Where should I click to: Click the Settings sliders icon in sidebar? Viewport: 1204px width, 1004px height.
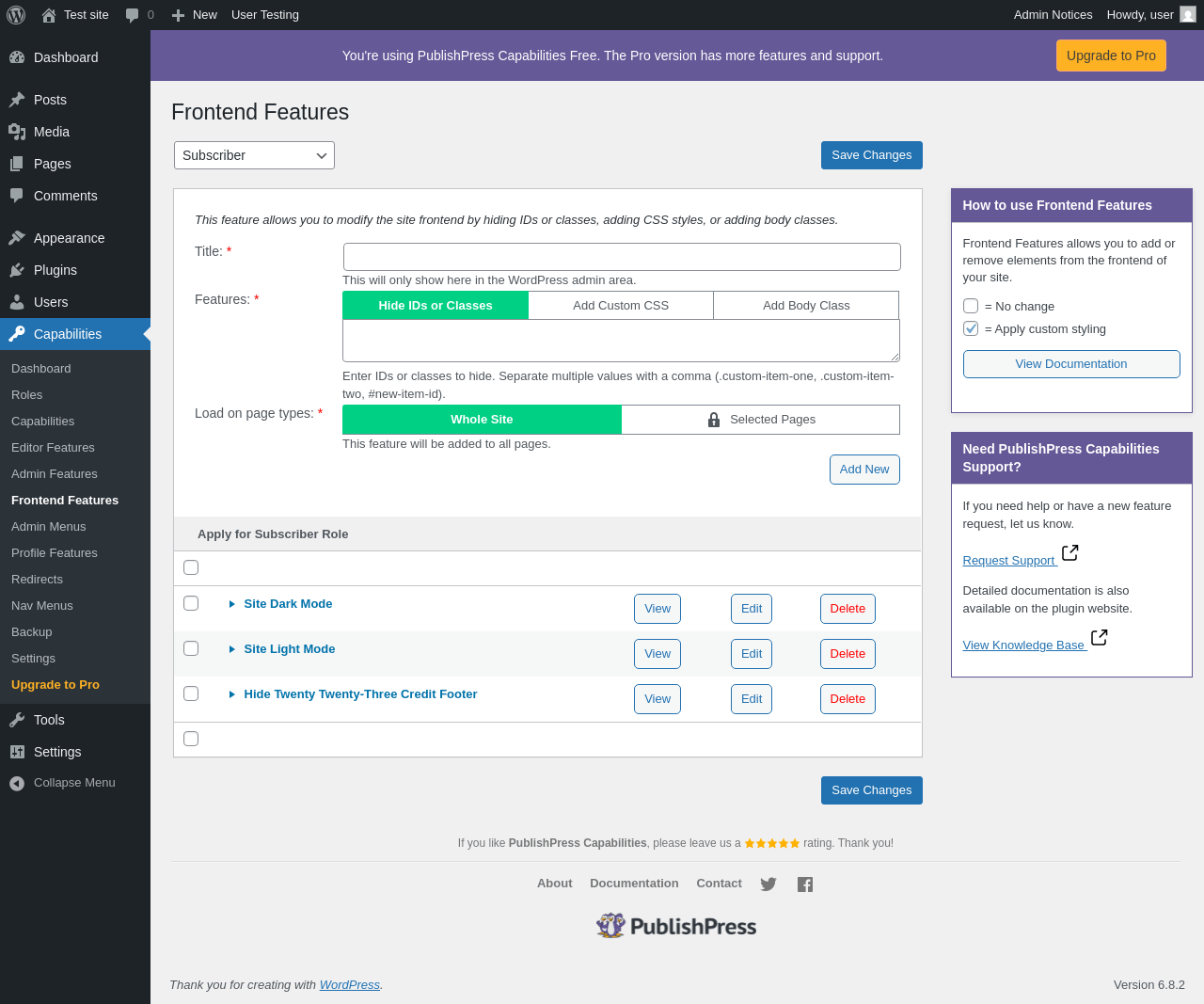coord(17,752)
